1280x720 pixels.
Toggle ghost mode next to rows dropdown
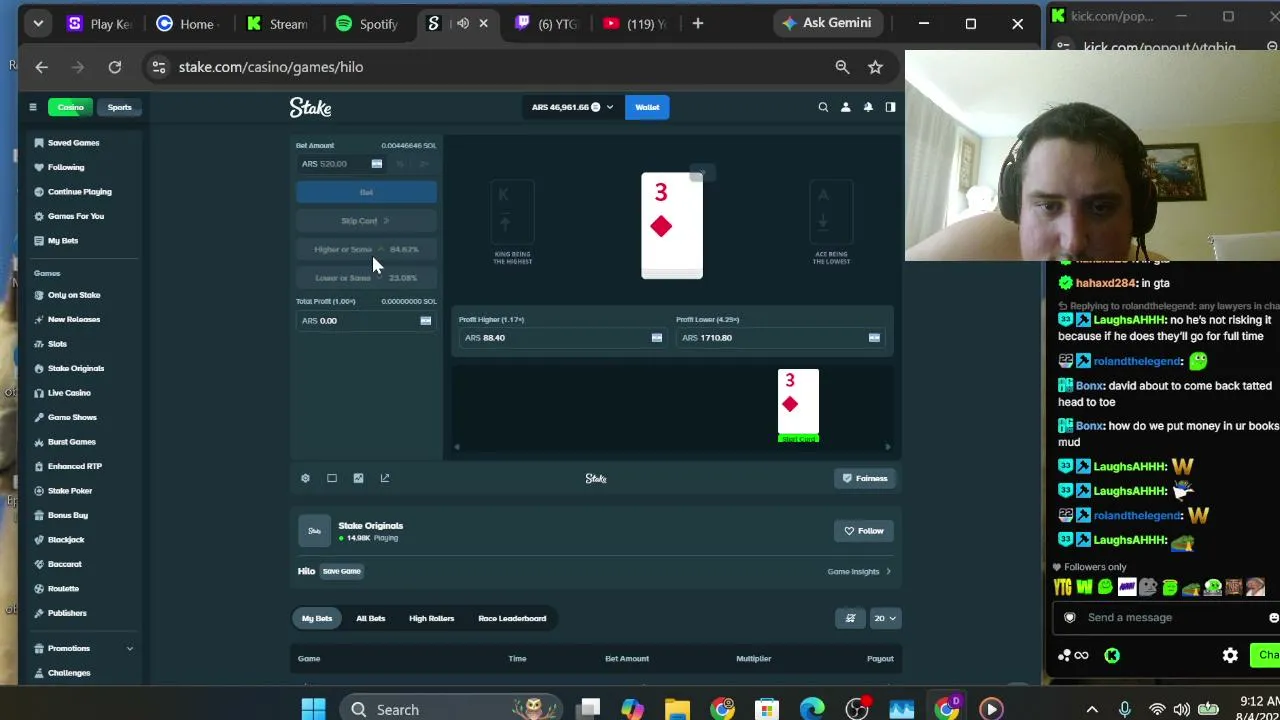point(850,618)
